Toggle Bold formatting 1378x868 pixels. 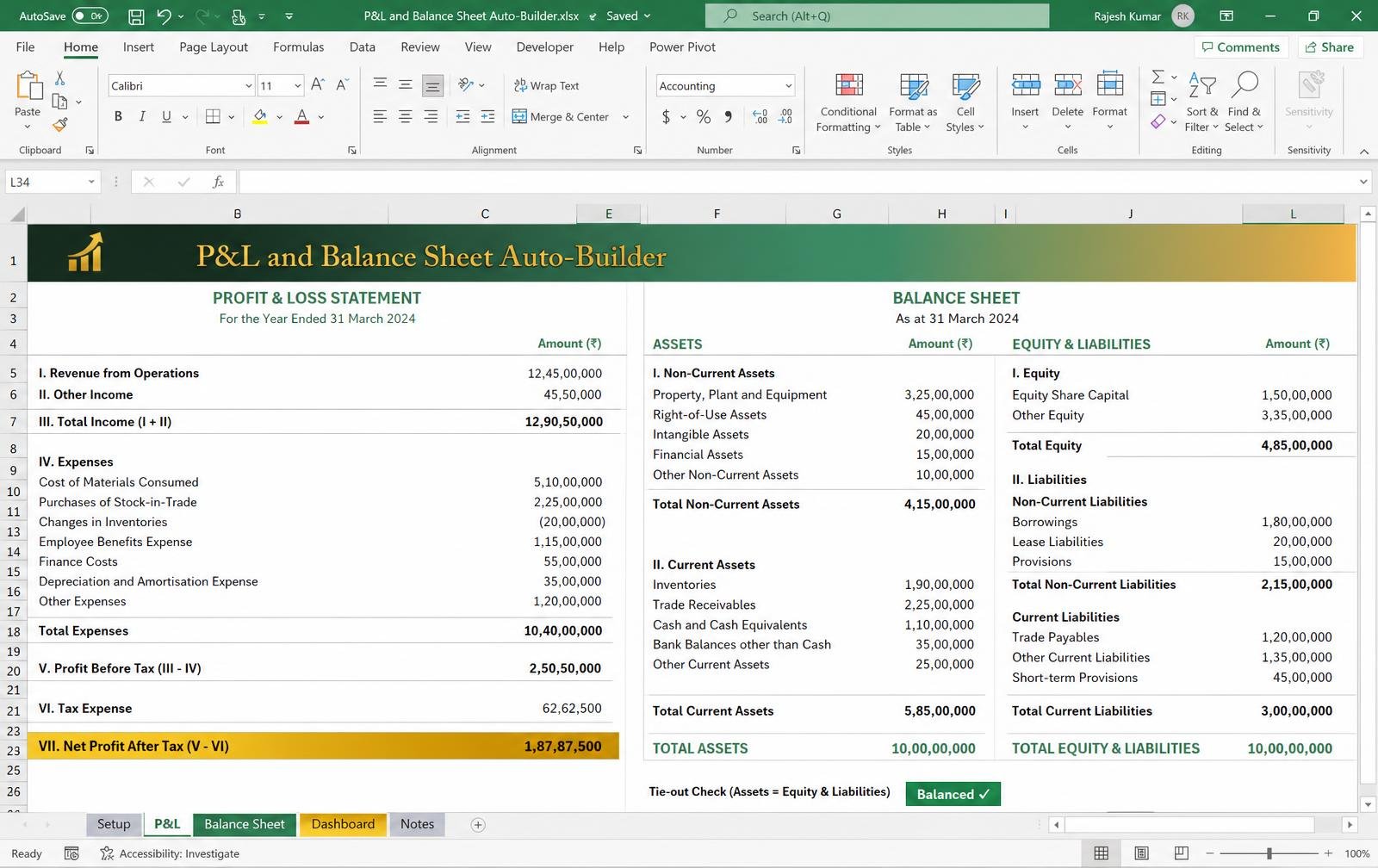[x=118, y=117]
